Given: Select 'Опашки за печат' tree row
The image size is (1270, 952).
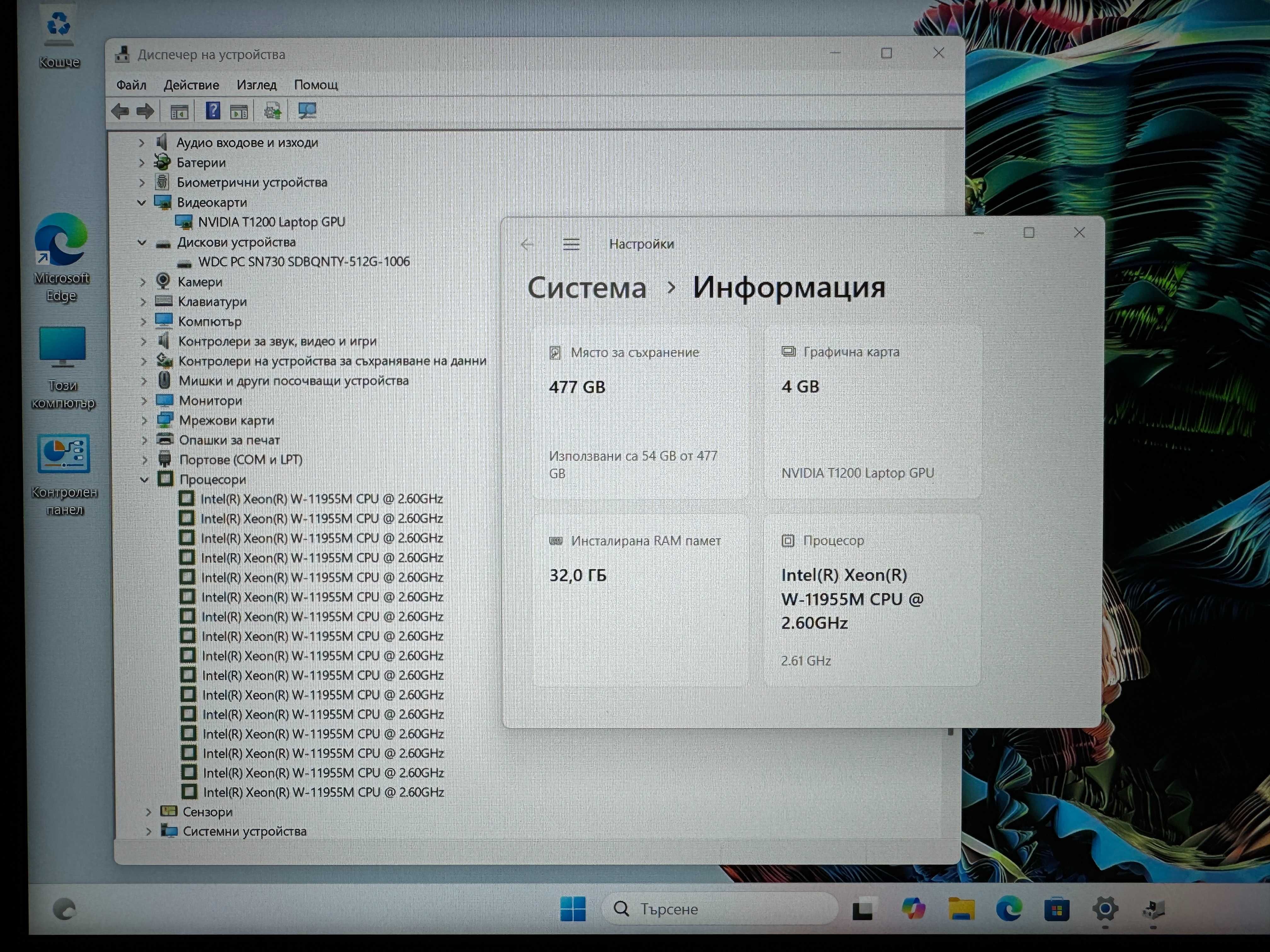Looking at the screenshot, I should pyautogui.click(x=229, y=440).
